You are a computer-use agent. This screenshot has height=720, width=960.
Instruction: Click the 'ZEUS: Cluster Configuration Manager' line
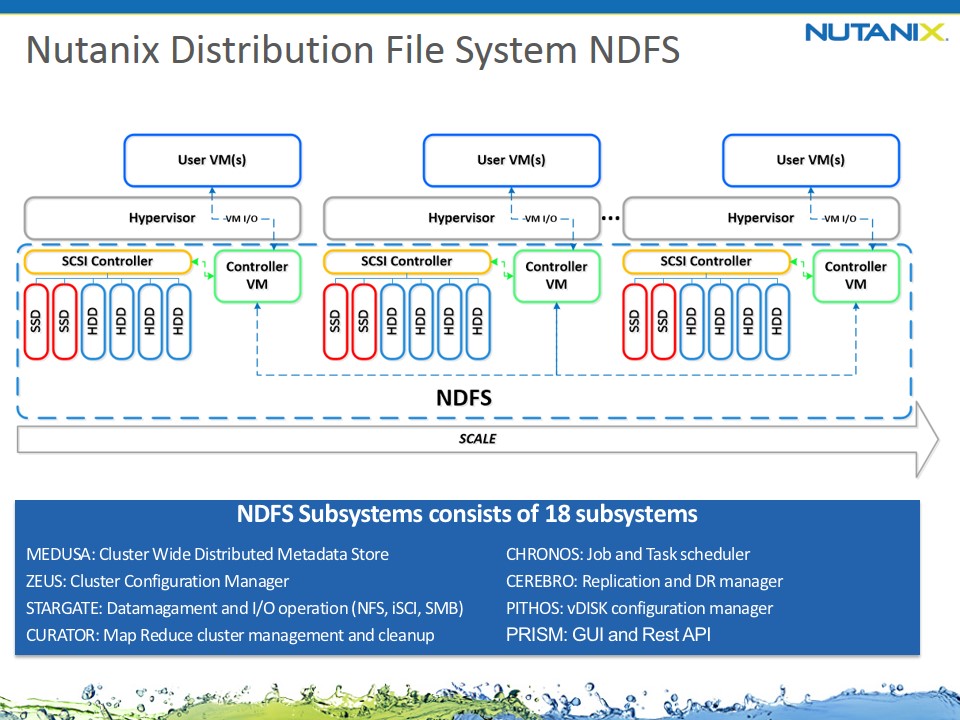coord(157,581)
